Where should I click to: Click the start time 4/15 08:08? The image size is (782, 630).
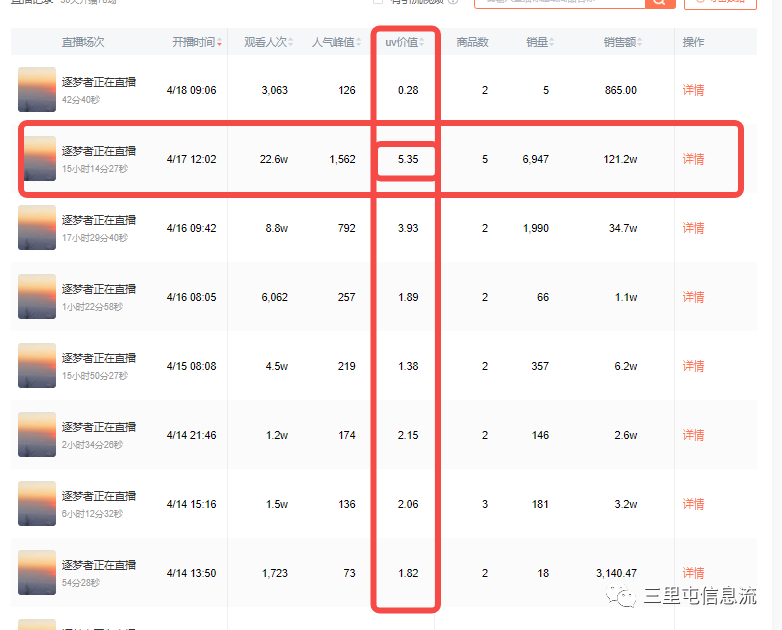pos(192,366)
